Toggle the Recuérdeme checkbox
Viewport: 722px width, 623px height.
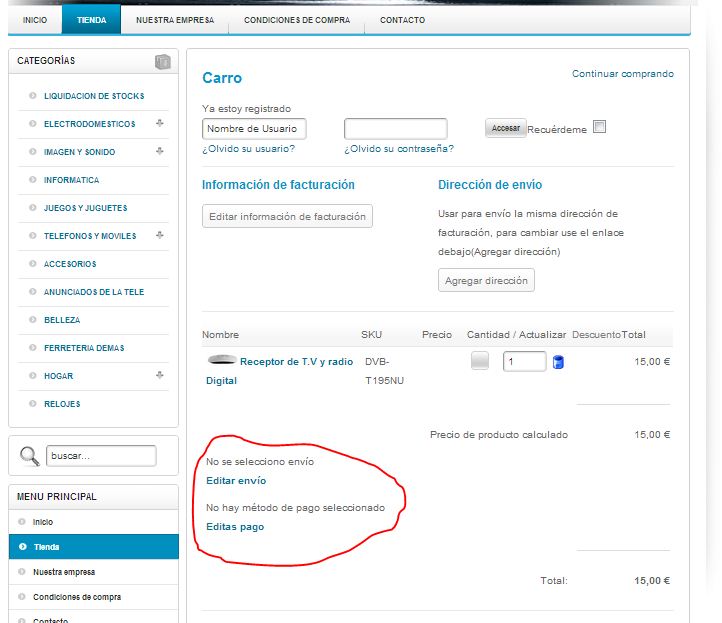pyautogui.click(x=599, y=127)
